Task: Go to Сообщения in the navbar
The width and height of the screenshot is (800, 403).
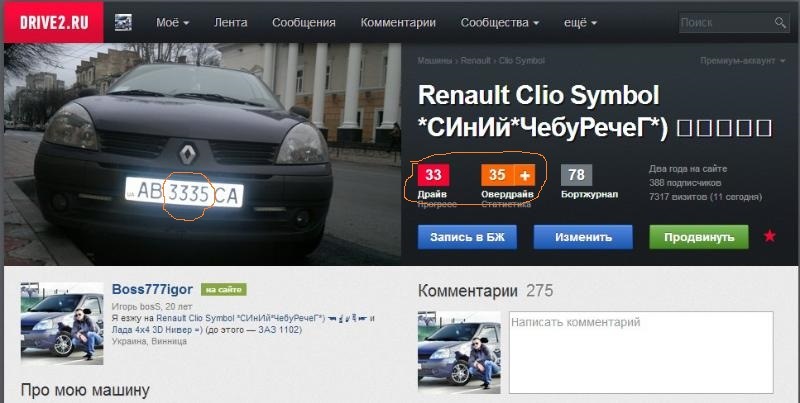Action: tap(304, 23)
